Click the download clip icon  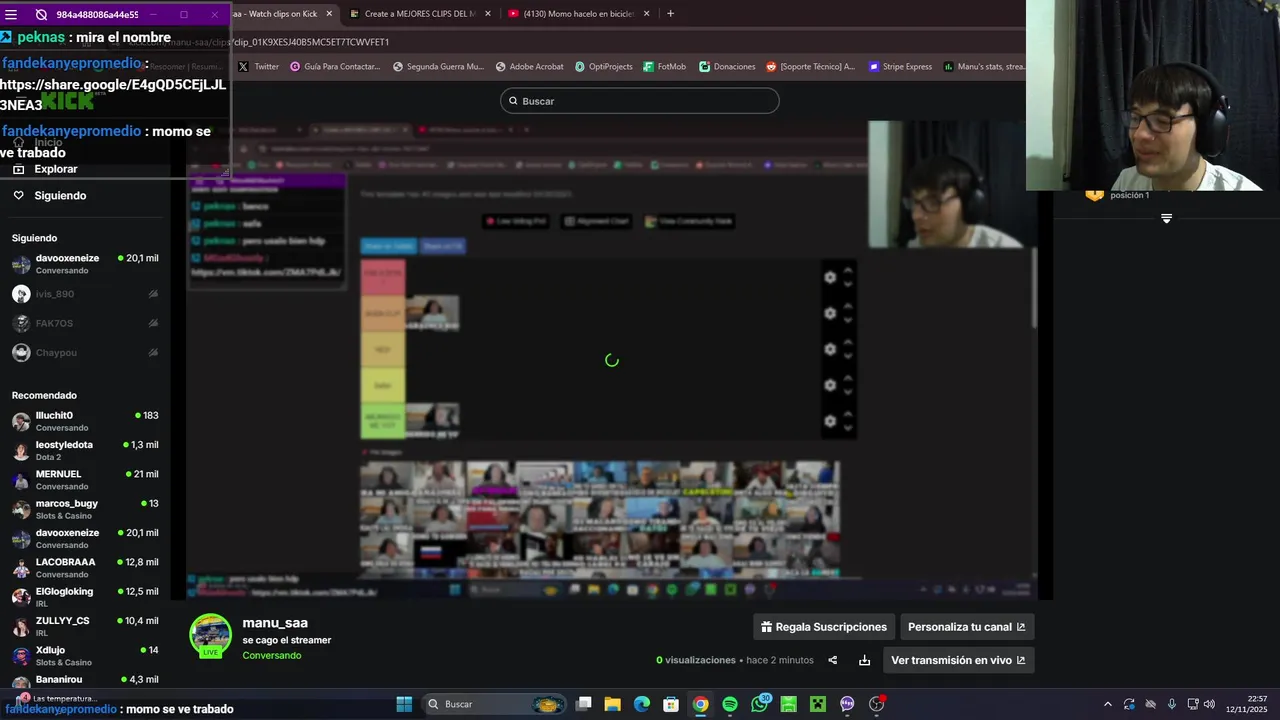[864, 660]
